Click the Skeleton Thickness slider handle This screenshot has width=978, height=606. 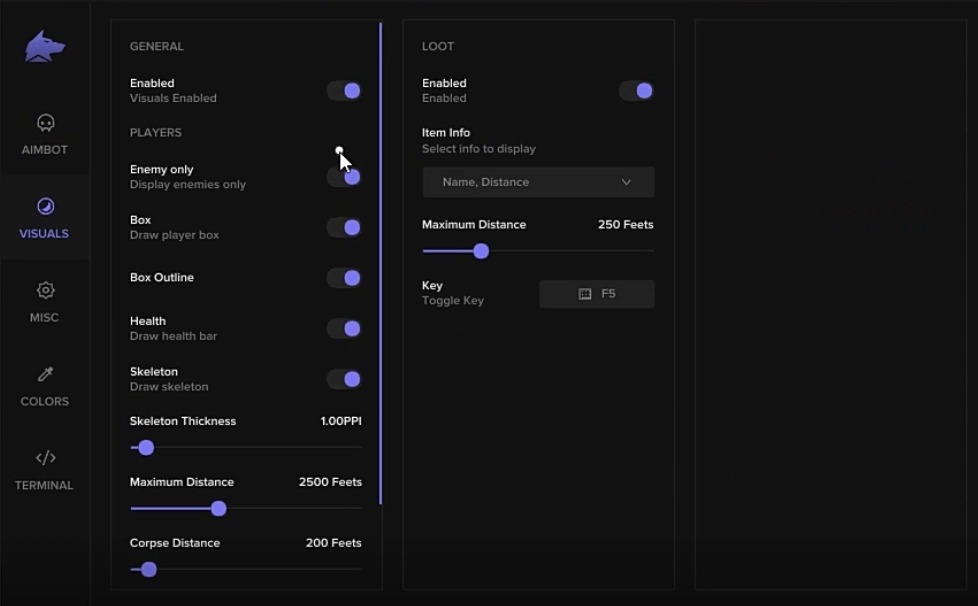point(146,448)
